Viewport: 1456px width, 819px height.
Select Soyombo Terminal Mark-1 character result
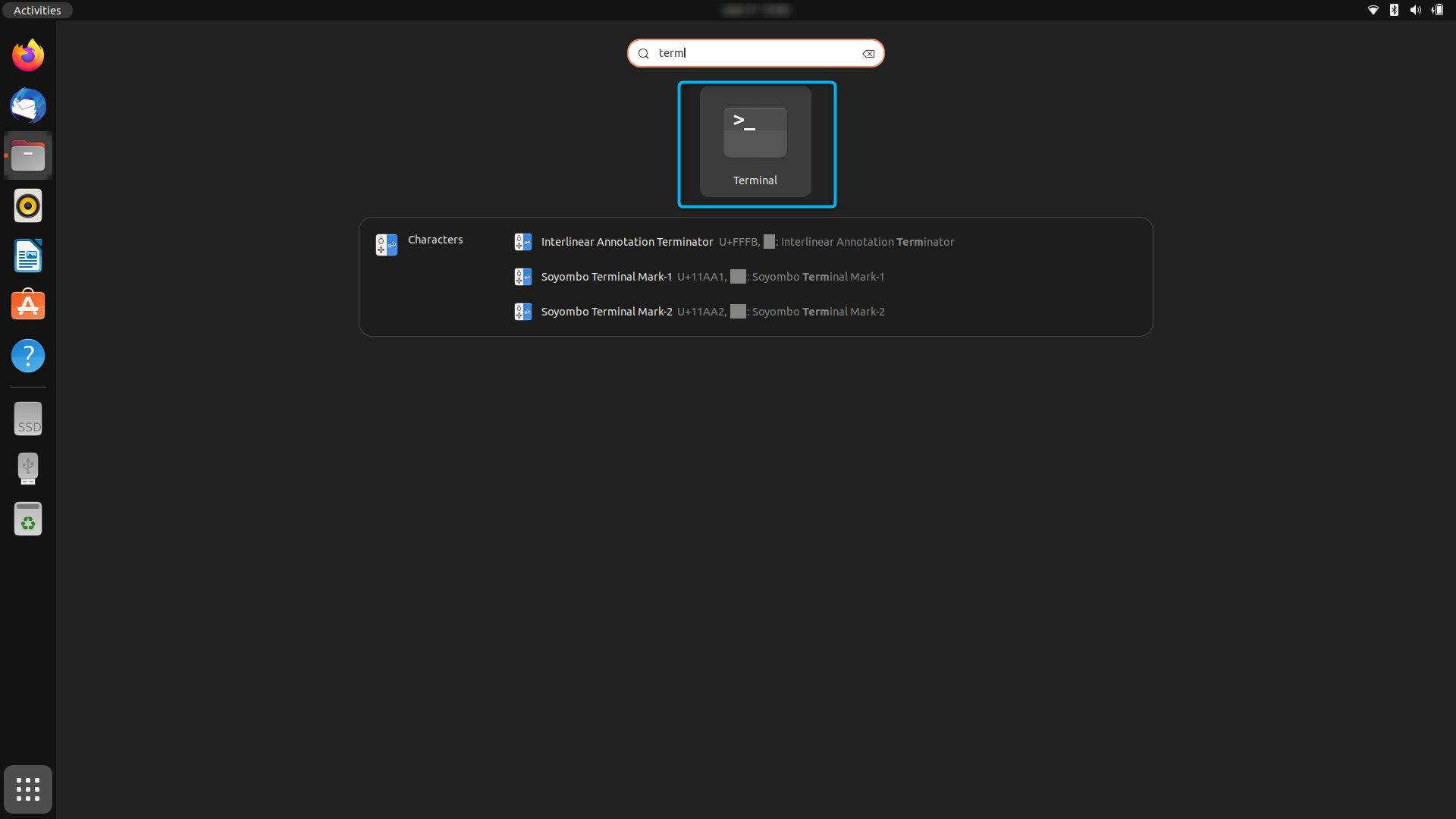coord(606,277)
